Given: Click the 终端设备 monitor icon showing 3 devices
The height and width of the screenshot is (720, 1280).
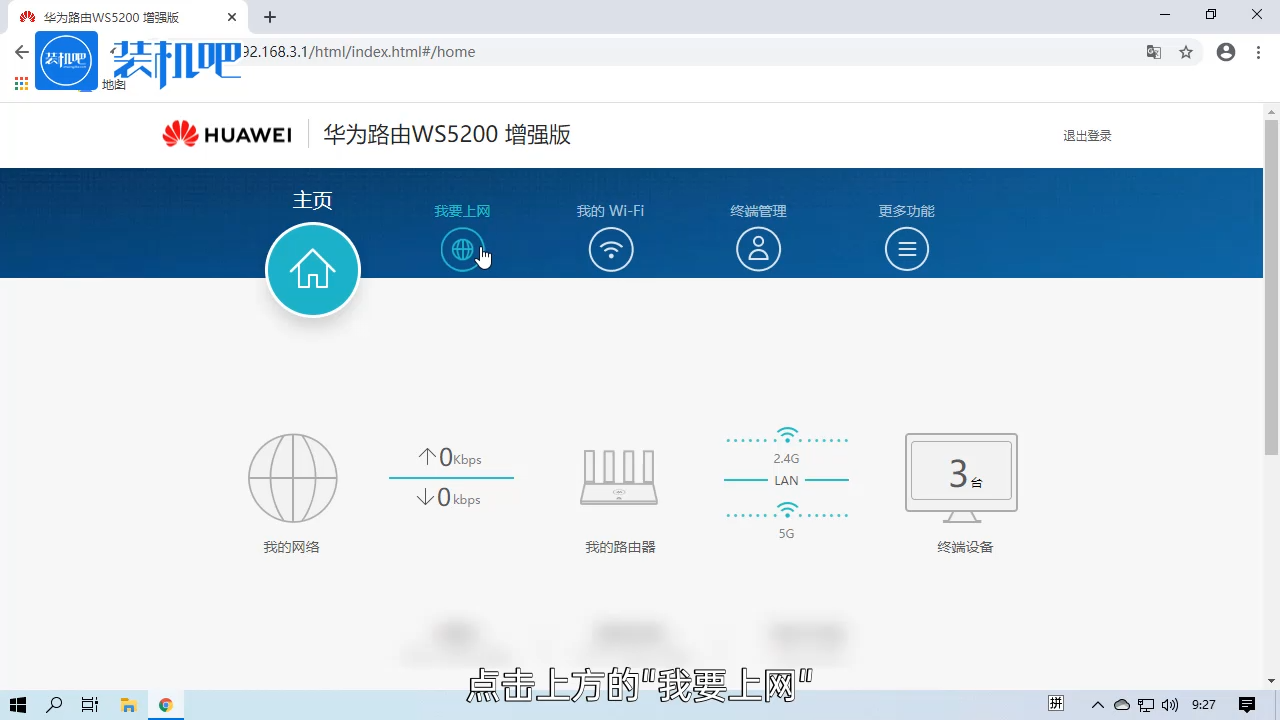Looking at the screenshot, I should 960,474.
